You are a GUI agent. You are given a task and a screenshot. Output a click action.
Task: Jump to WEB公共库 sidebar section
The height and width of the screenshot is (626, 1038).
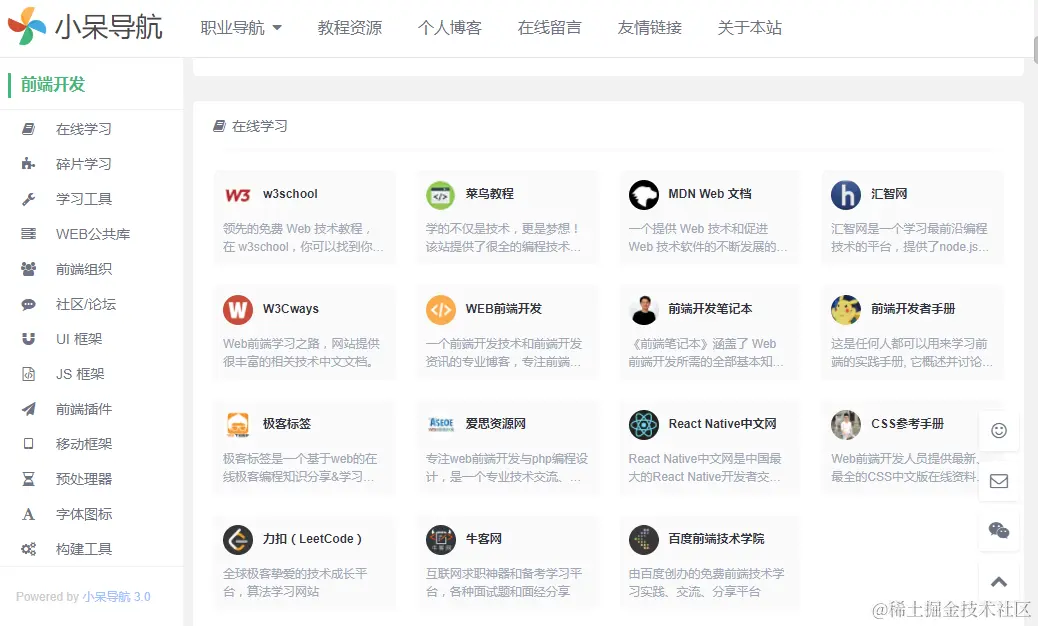[93, 234]
